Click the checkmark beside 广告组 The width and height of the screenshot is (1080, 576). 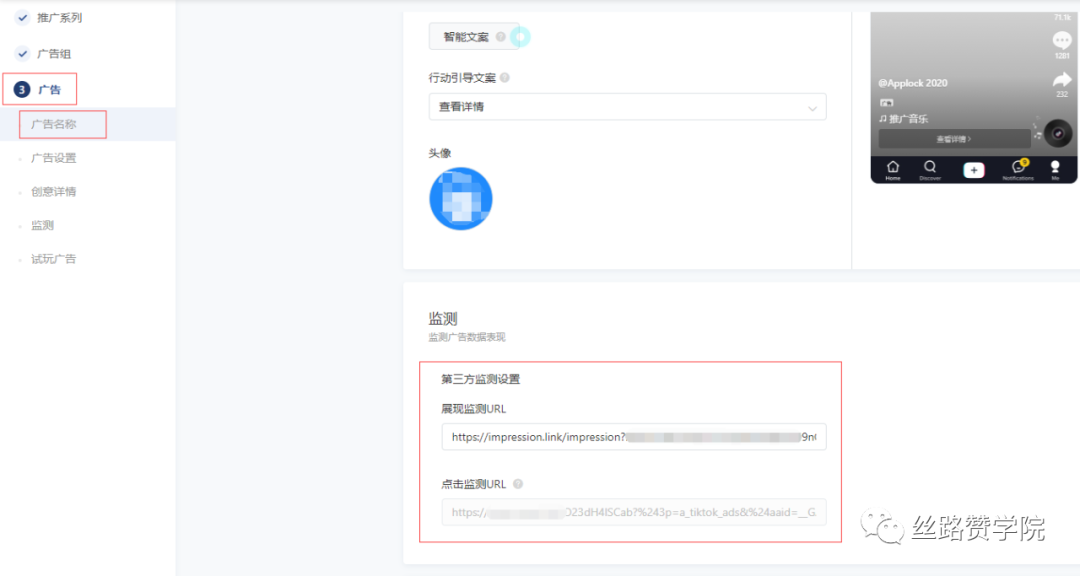pyautogui.click(x=20, y=52)
